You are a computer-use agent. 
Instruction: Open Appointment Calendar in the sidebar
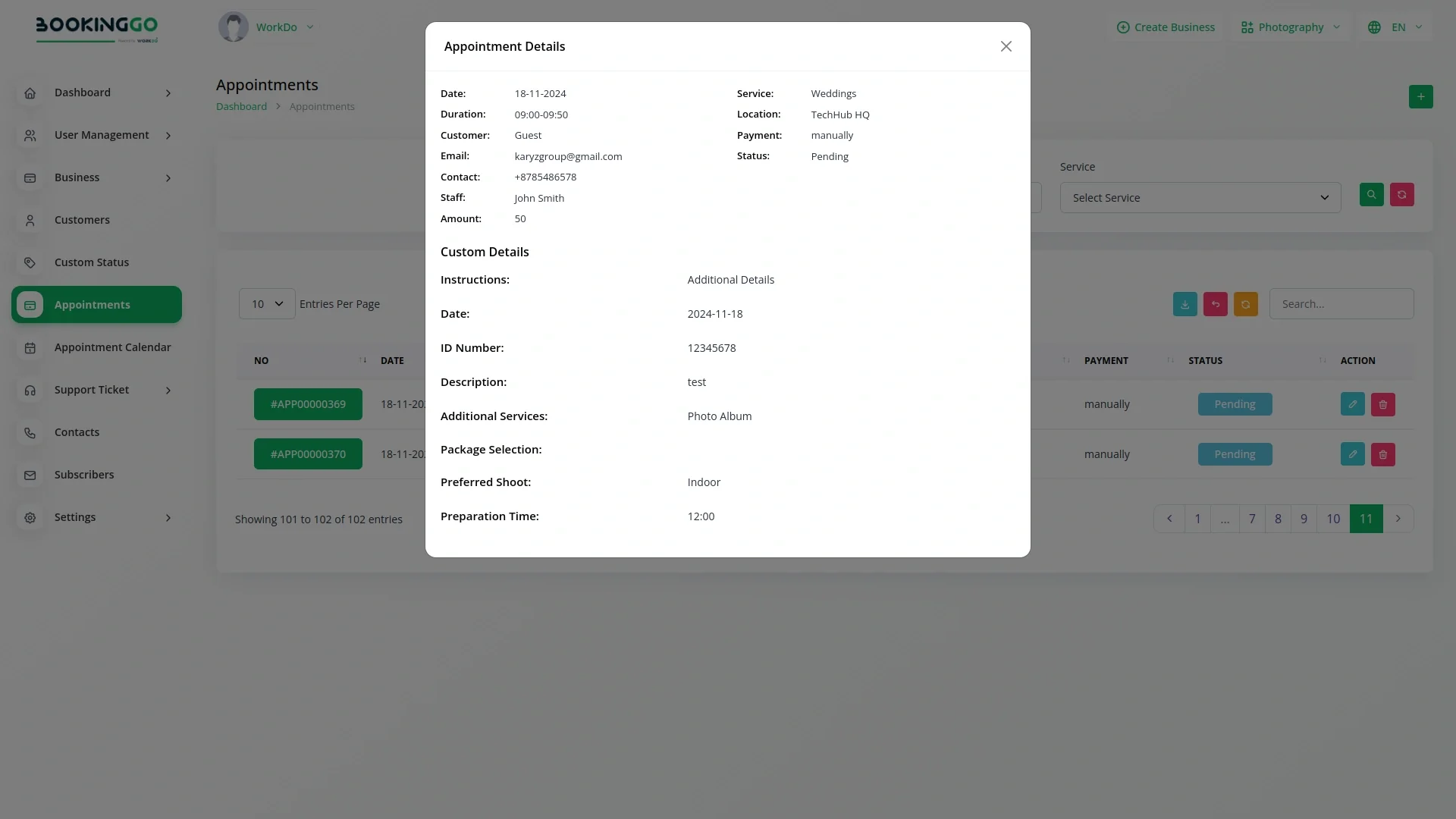[112, 347]
